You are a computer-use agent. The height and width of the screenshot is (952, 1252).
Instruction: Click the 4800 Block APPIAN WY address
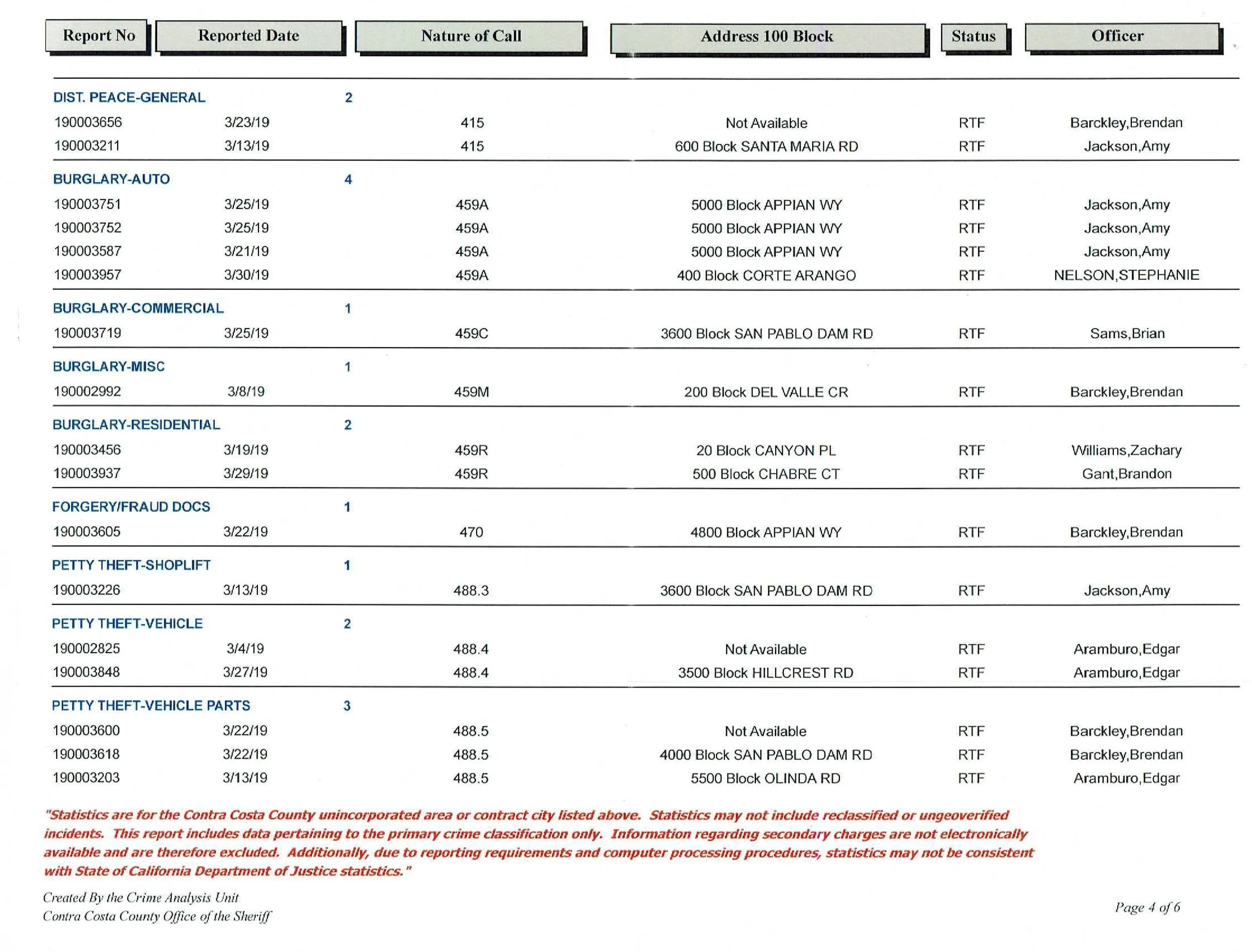766,533
